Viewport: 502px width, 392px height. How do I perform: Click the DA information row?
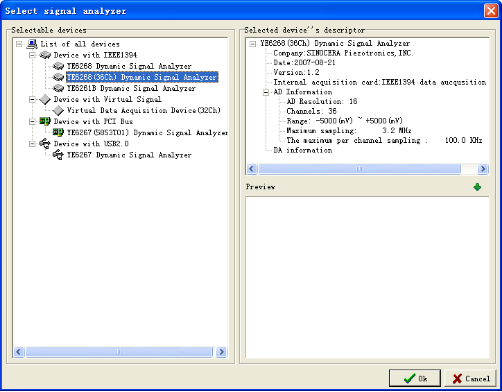[303, 150]
